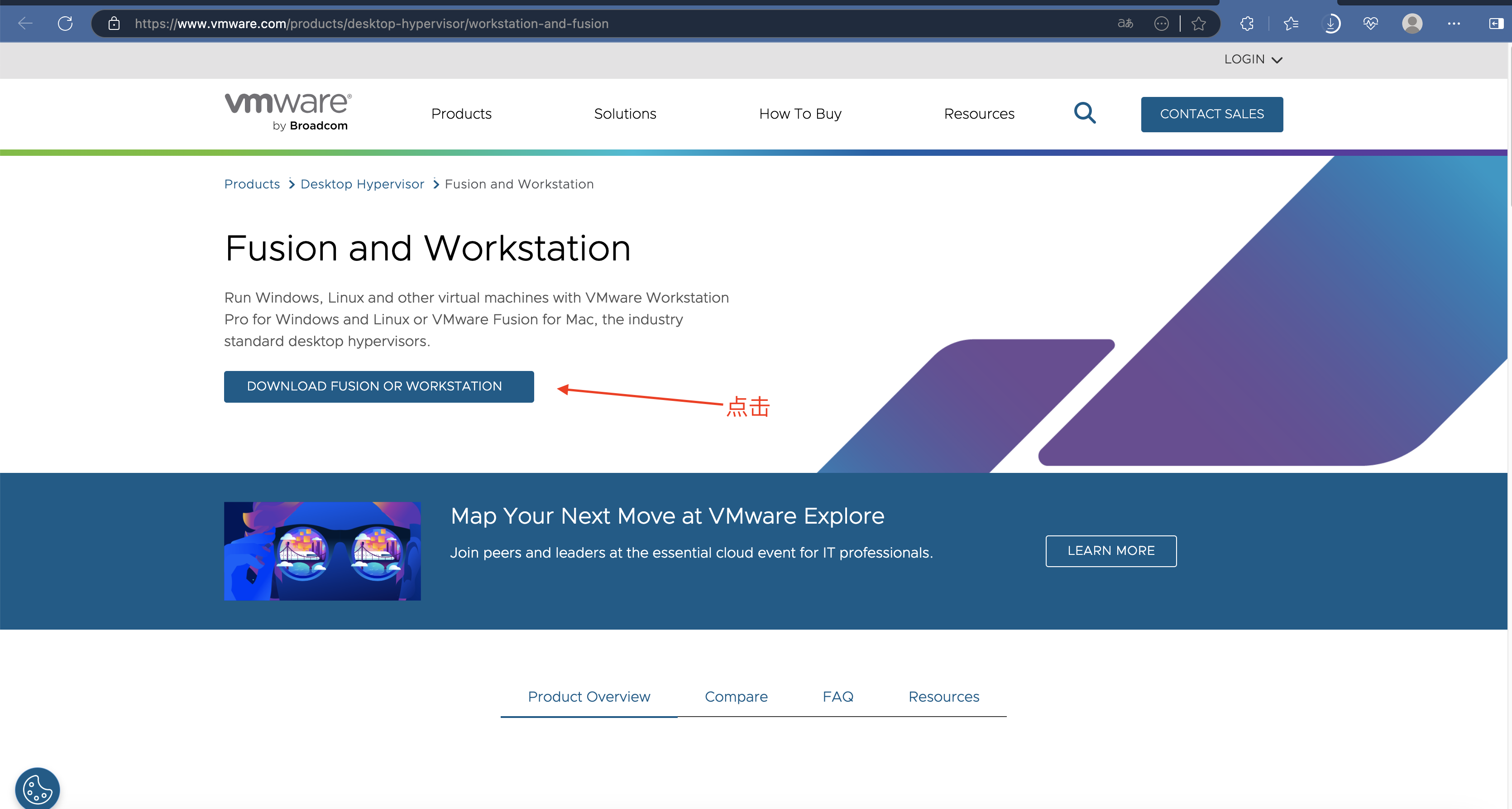Click the VMware Explore banner image
Image resolution: width=1512 pixels, height=809 pixels.
322,550
